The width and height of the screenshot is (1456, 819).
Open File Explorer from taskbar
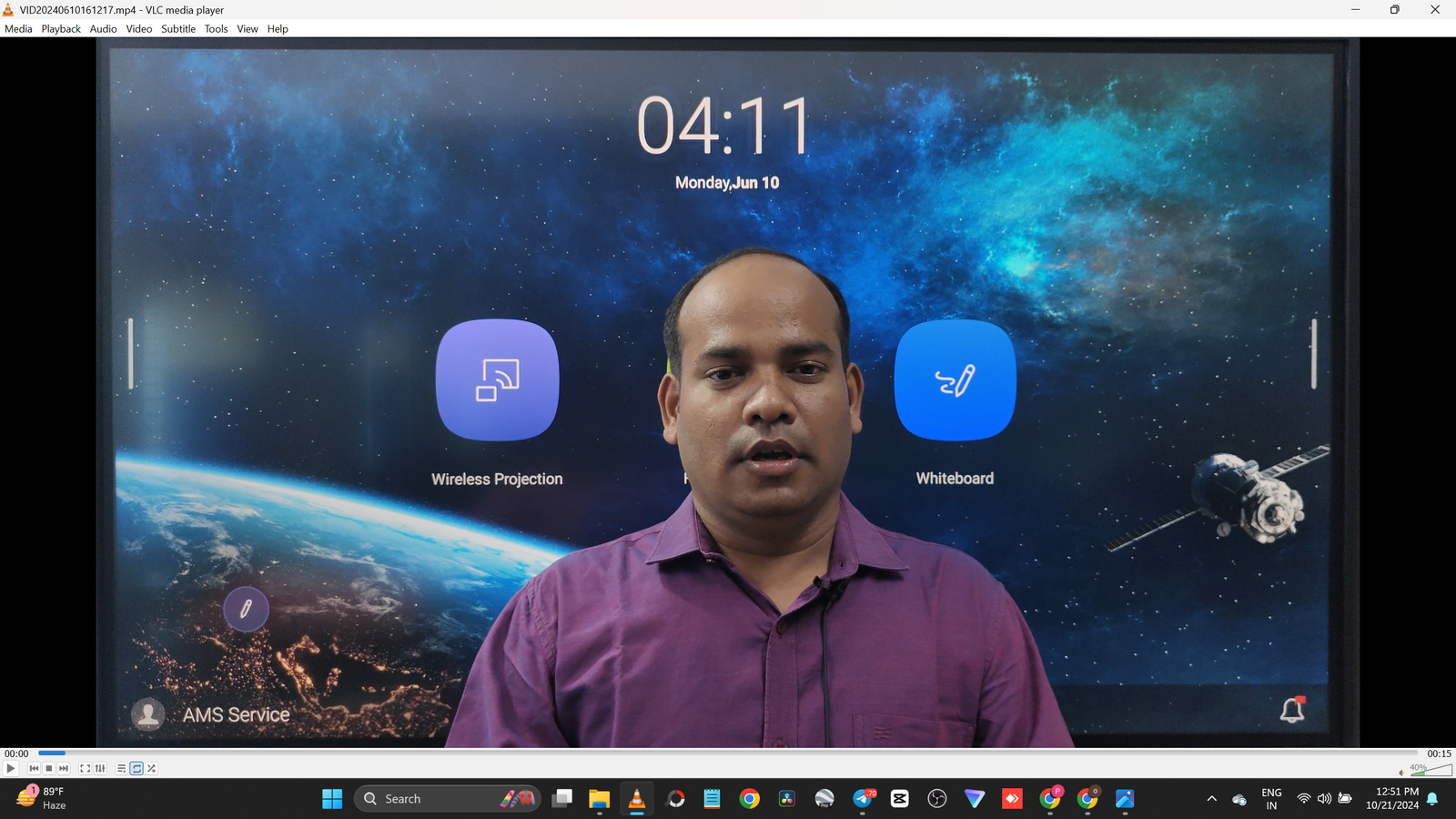[599, 799]
